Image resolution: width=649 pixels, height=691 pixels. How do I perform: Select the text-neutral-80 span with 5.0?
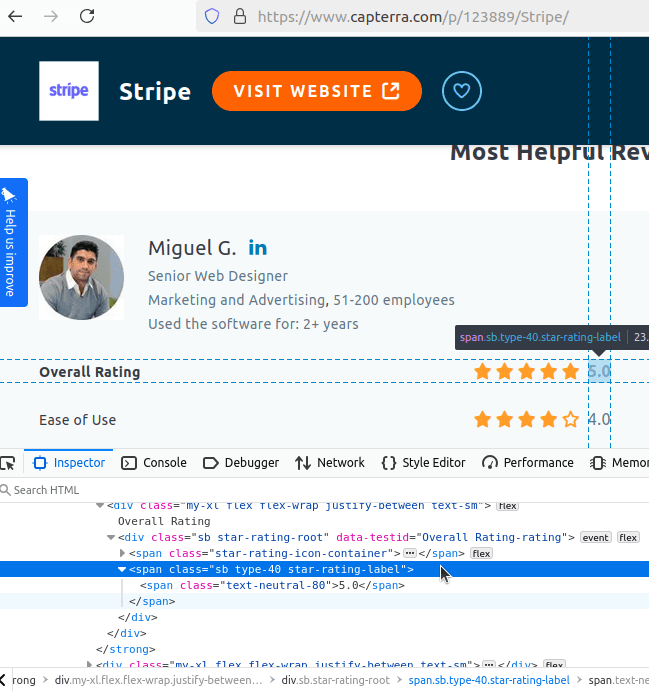272,585
